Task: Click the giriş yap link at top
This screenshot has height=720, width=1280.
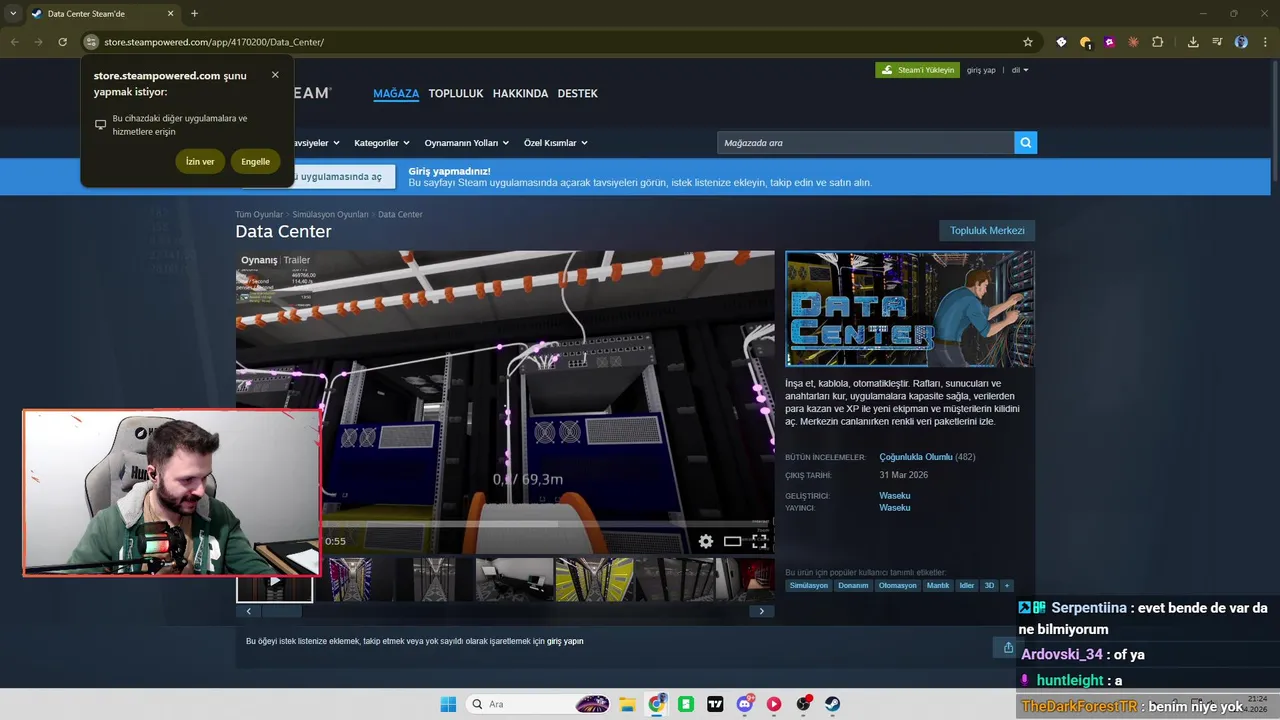Action: pos(981,70)
